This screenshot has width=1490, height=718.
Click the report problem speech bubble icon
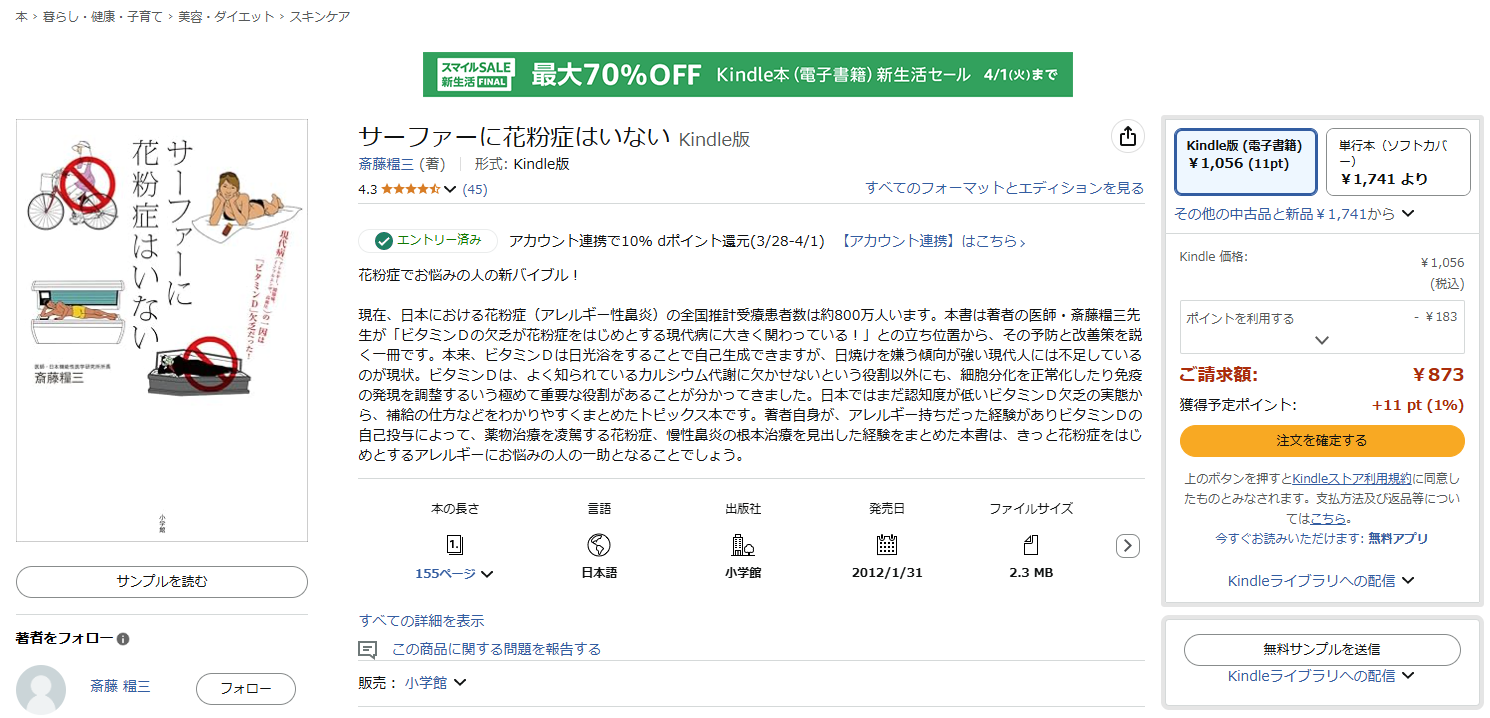[368, 650]
